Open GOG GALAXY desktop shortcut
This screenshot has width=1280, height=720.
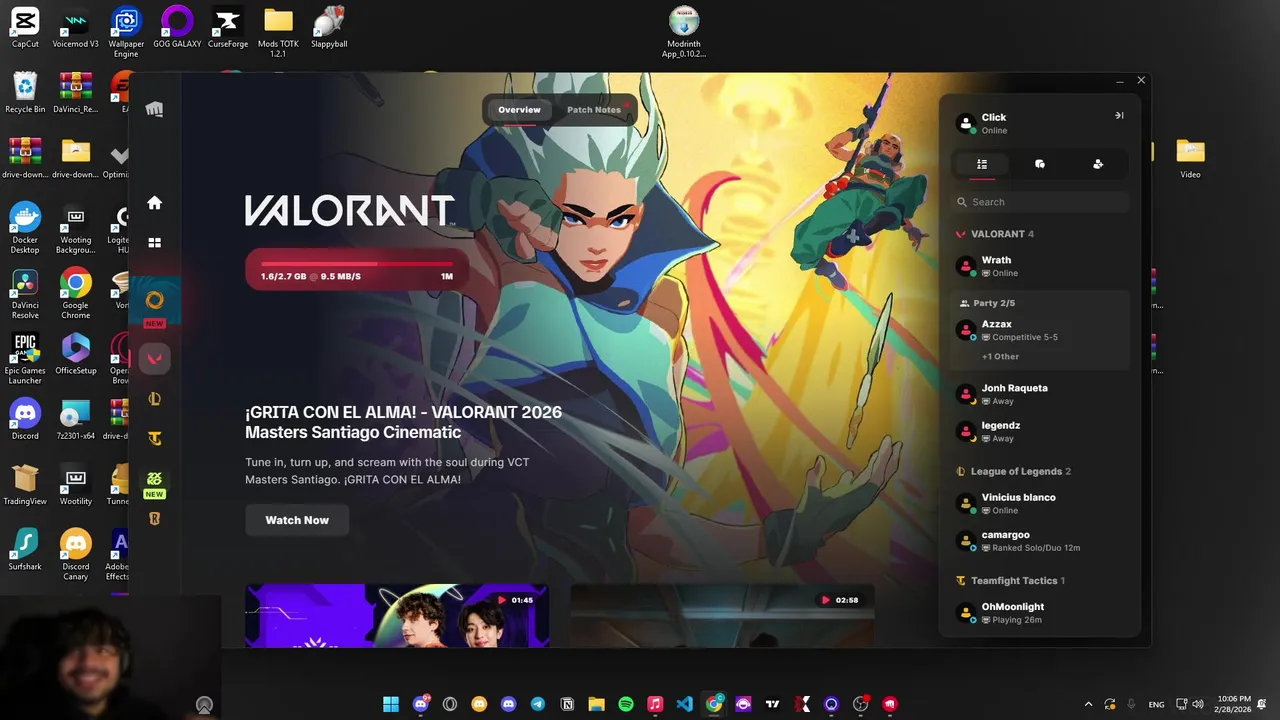pyautogui.click(x=177, y=27)
